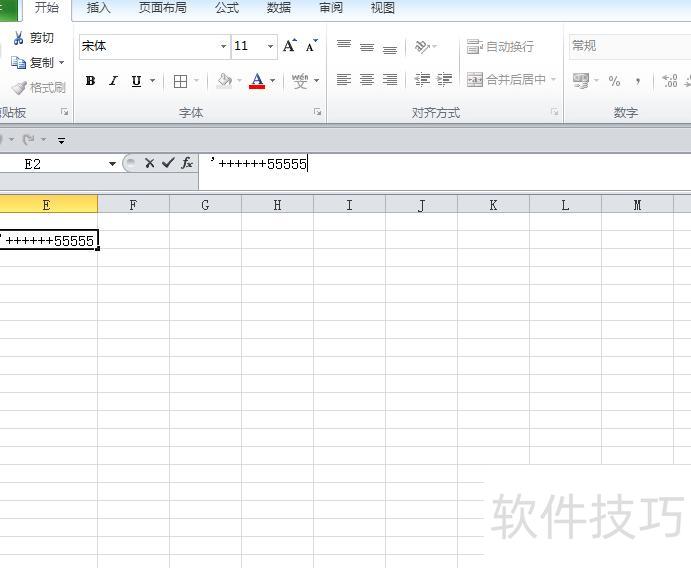Viewport: 691px width, 568px height.
Task: Apply comma style format
Action: coord(637,81)
